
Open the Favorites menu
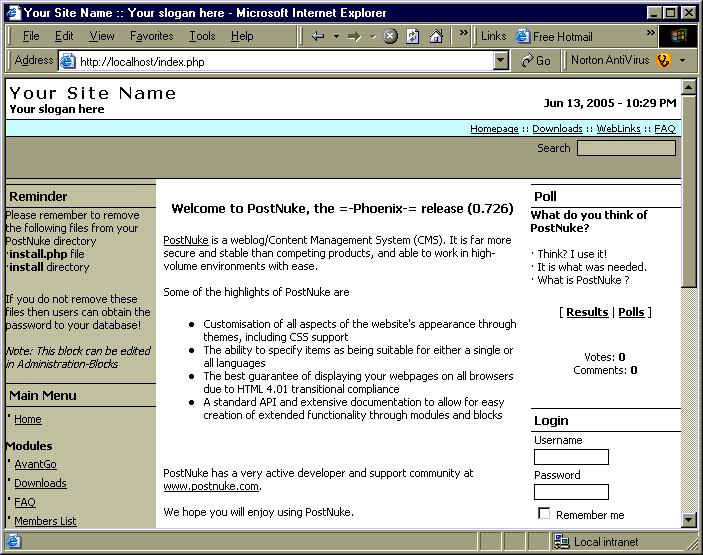151,36
